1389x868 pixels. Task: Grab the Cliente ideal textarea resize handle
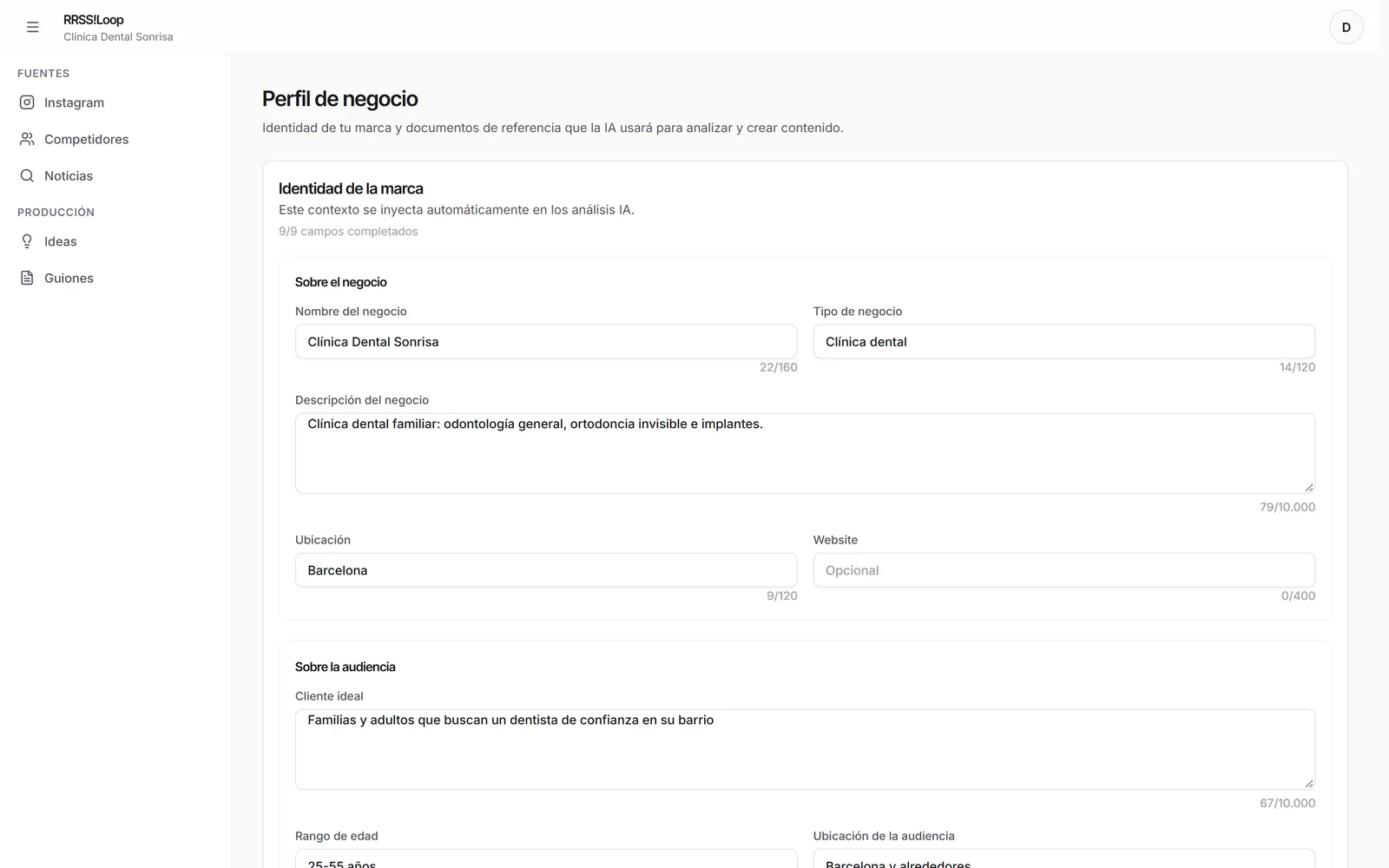(1309, 783)
